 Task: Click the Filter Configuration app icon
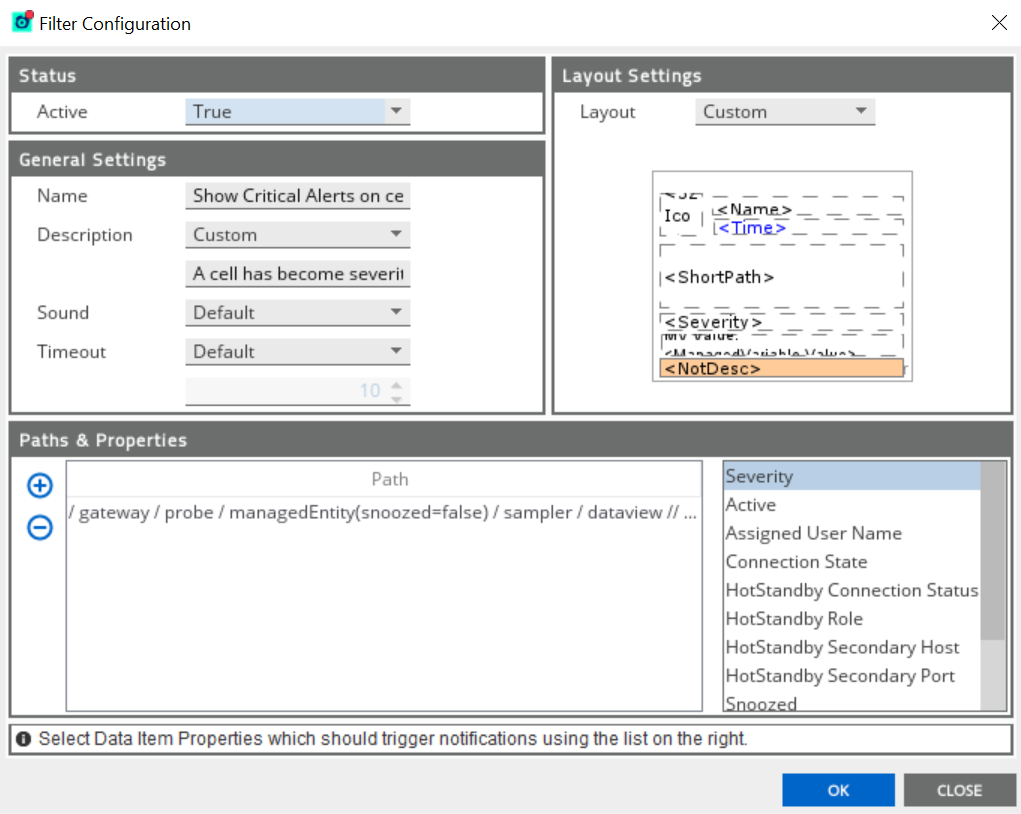tap(22, 22)
